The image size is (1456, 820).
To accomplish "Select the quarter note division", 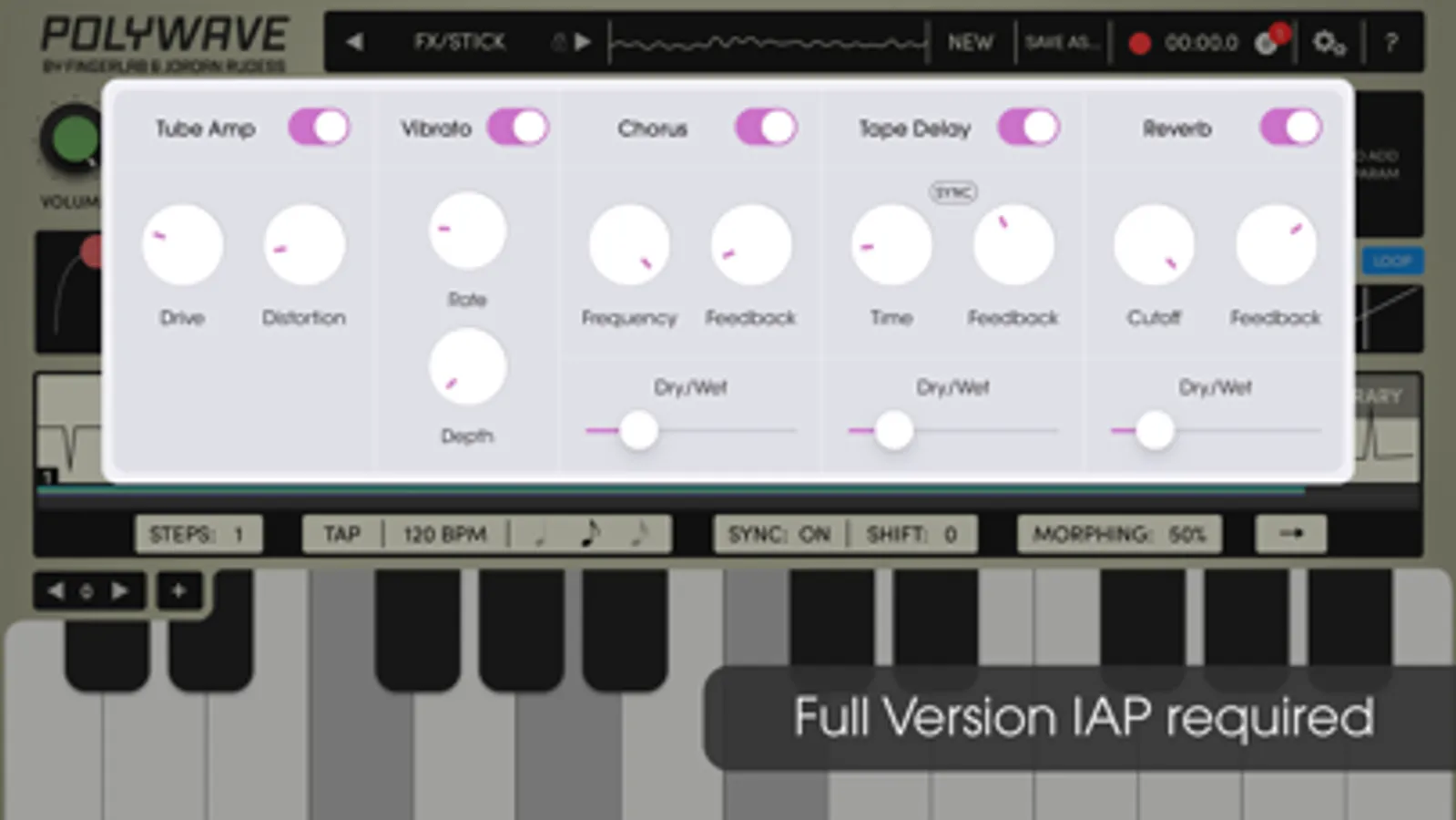I will tap(540, 534).
